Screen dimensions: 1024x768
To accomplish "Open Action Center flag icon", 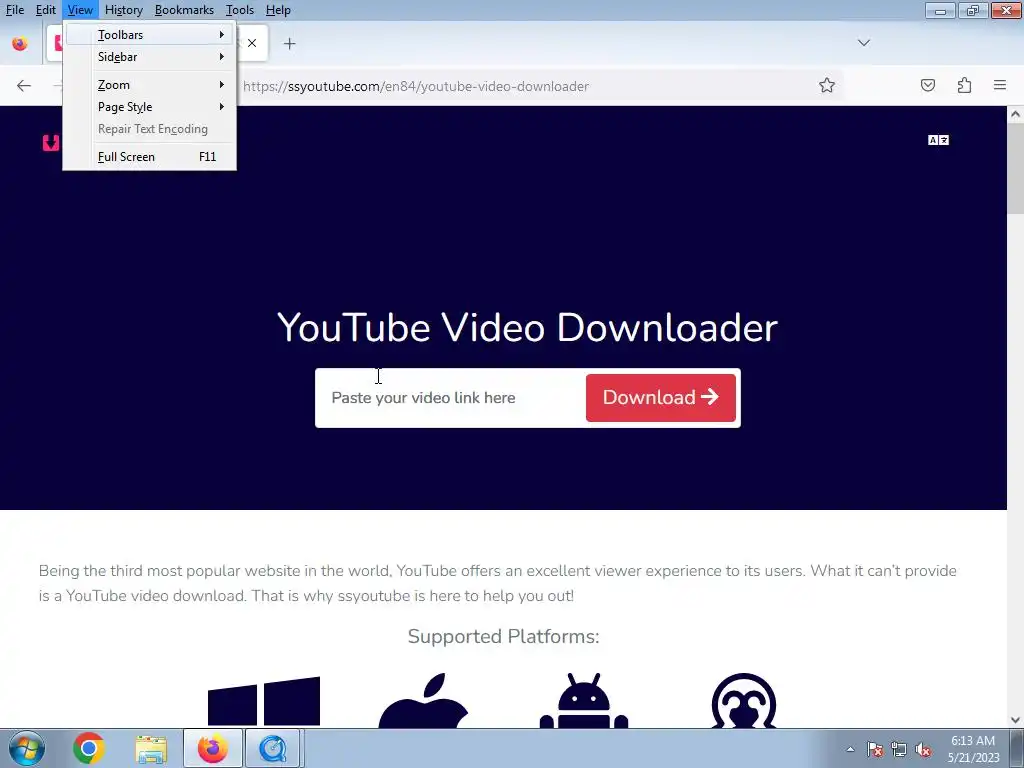I will pos(874,749).
